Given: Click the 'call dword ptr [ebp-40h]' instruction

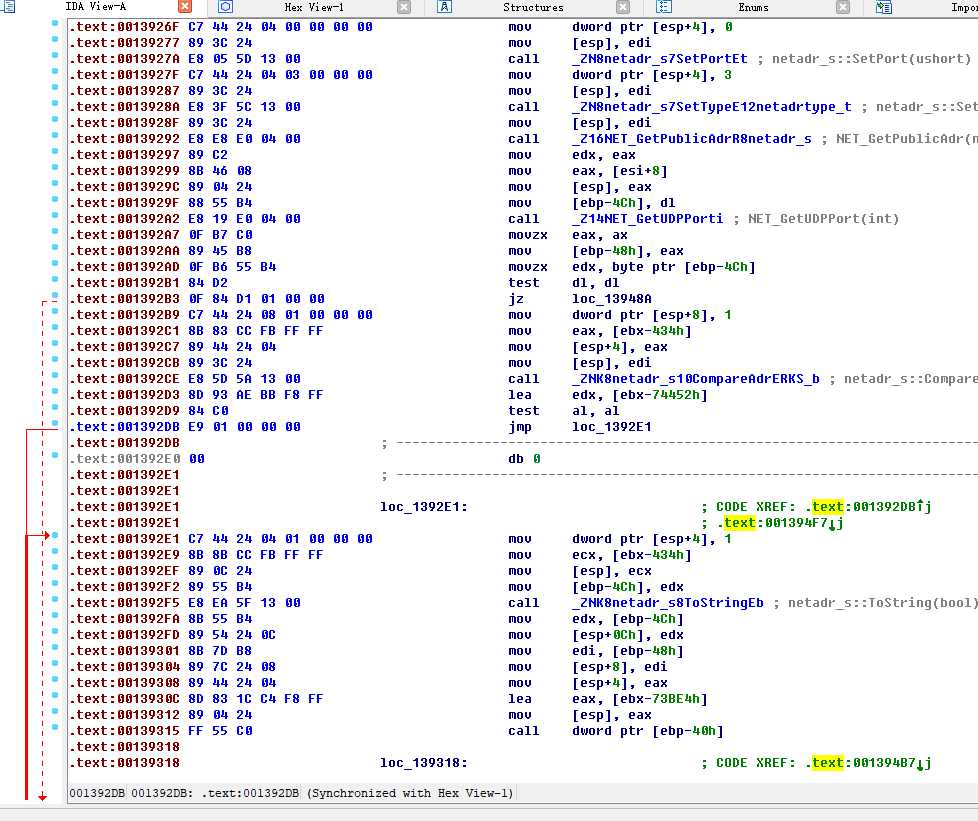Looking at the screenshot, I should pos(616,731).
